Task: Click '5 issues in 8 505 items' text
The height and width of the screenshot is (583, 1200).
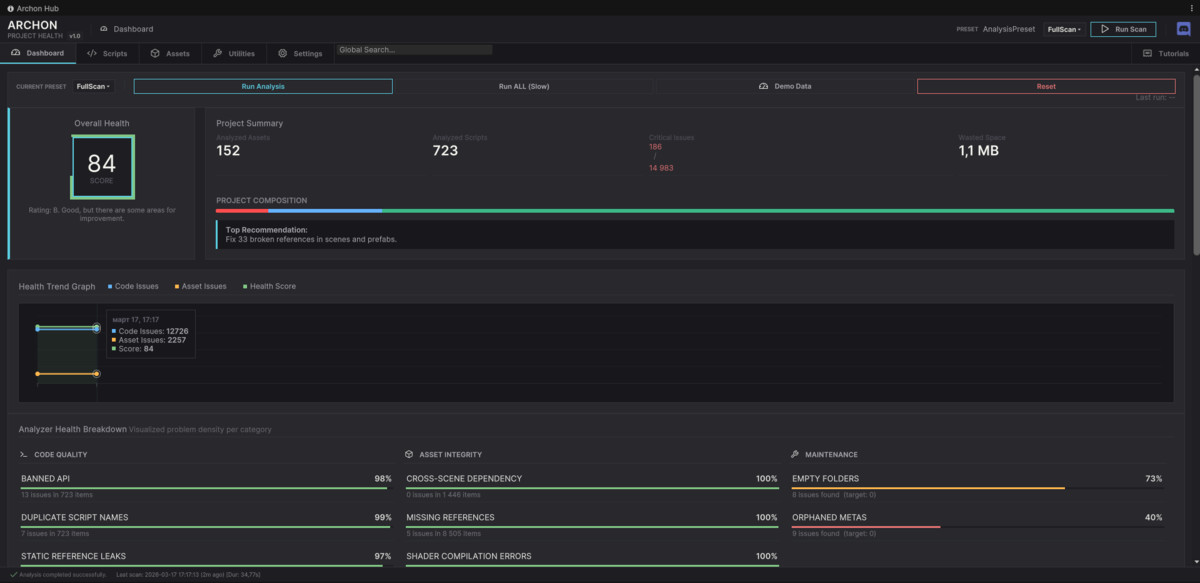Action: pos(445,532)
